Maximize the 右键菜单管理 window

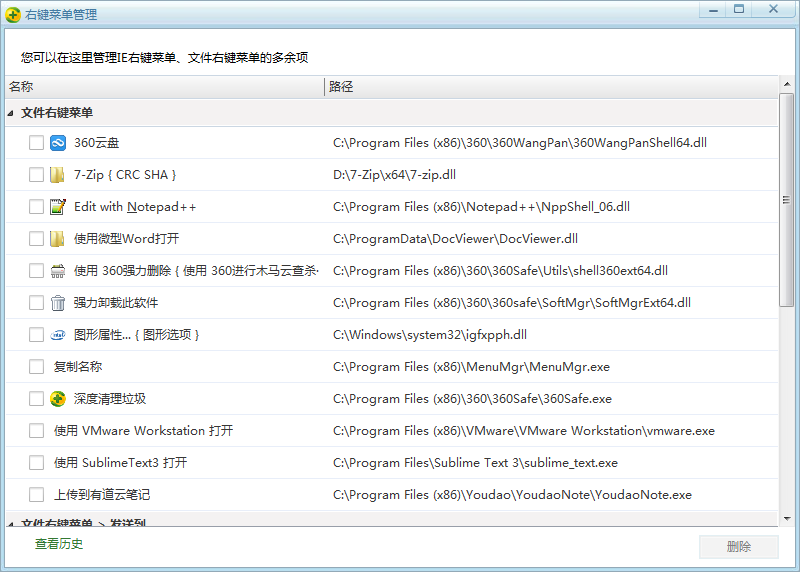(739, 10)
